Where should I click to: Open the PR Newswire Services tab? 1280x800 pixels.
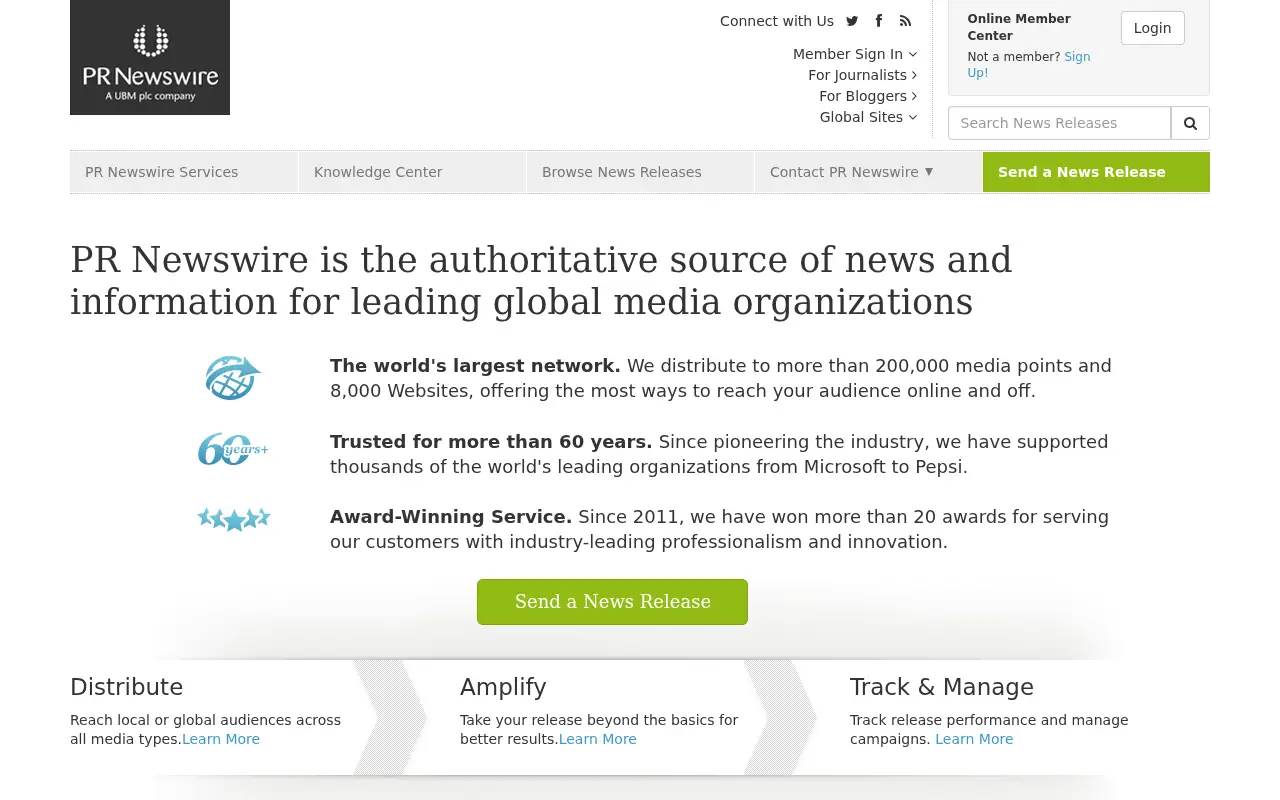(184, 172)
